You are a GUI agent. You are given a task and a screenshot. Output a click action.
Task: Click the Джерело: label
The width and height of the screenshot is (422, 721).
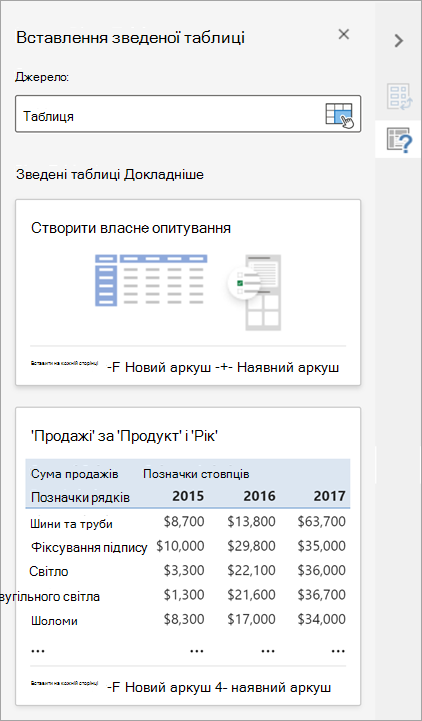(42, 77)
